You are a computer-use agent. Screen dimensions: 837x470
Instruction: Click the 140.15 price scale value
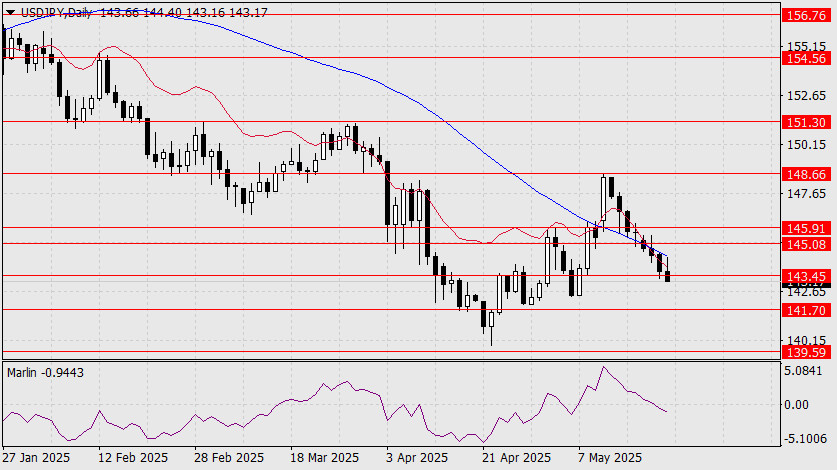pyautogui.click(x=807, y=340)
